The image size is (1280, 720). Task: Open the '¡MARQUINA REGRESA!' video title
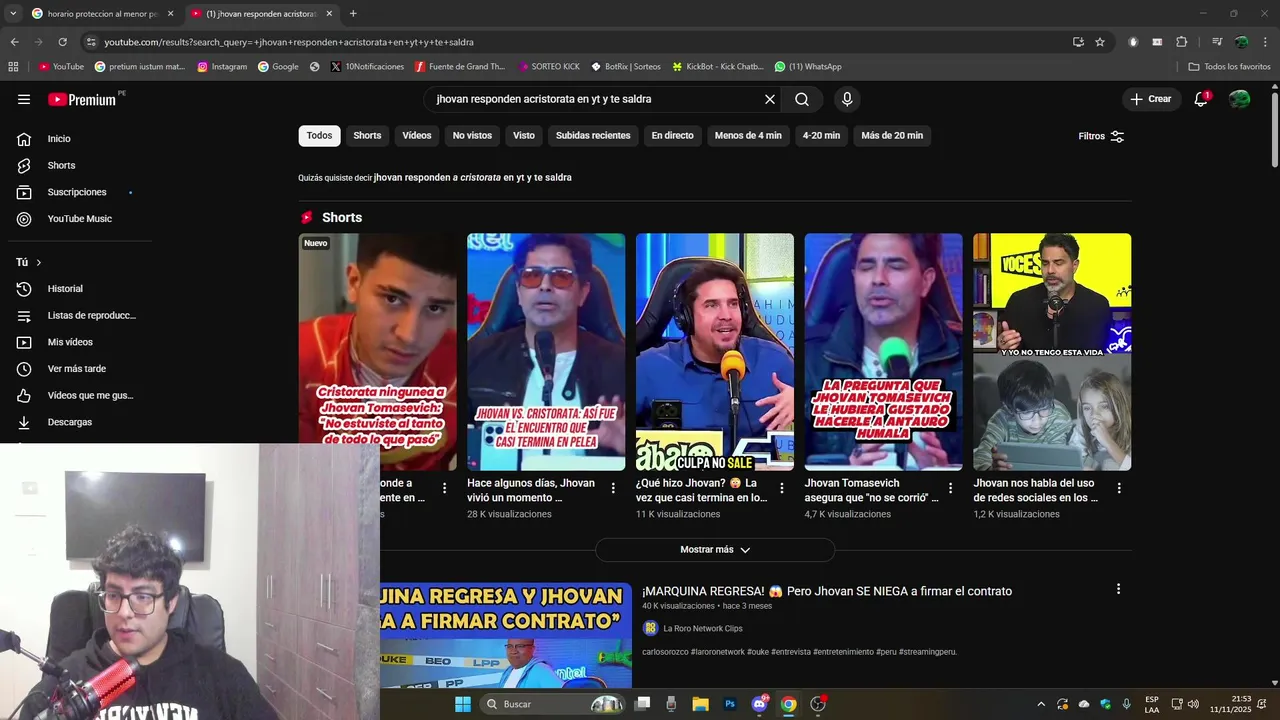[x=827, y=591]
